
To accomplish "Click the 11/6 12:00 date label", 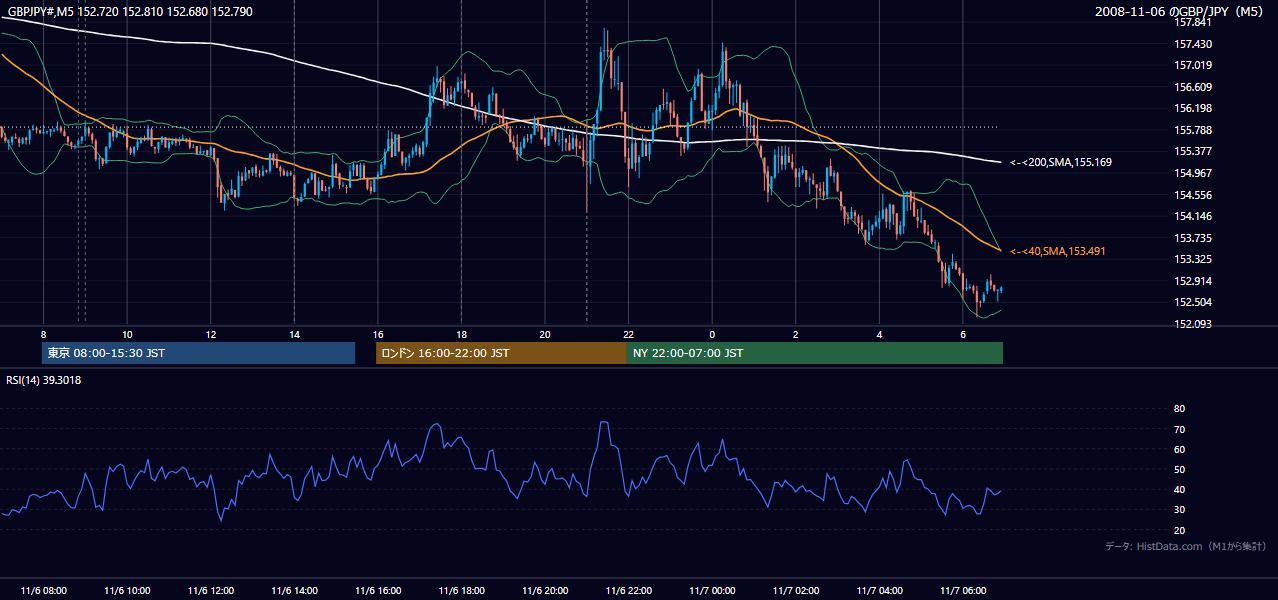I will point(210,590).
